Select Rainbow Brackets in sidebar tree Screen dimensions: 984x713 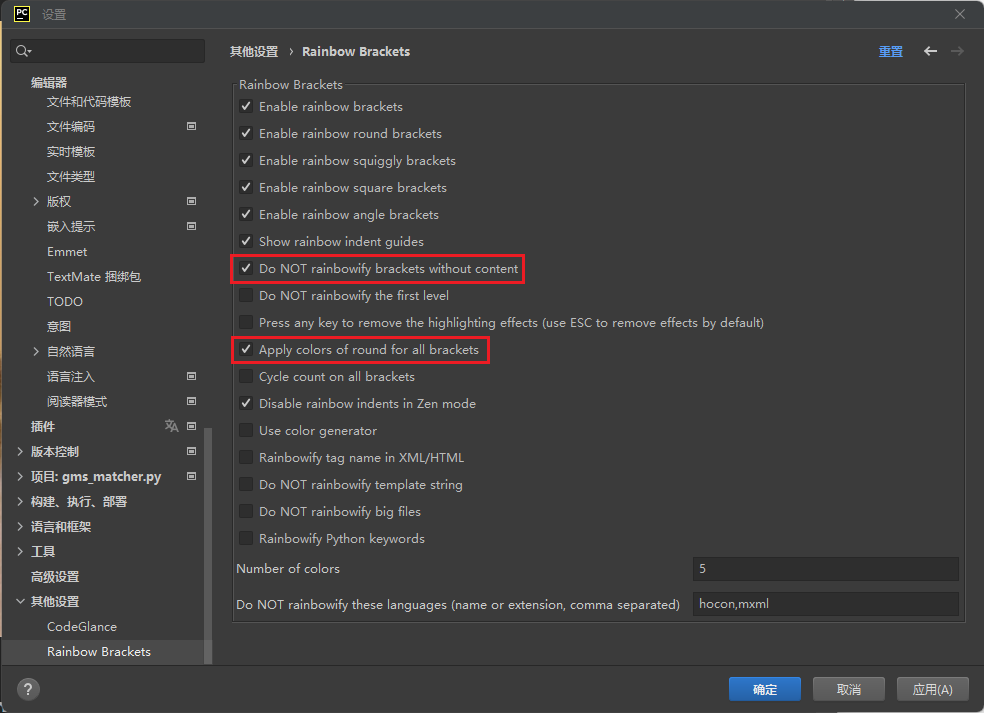(x=99, y=651)
